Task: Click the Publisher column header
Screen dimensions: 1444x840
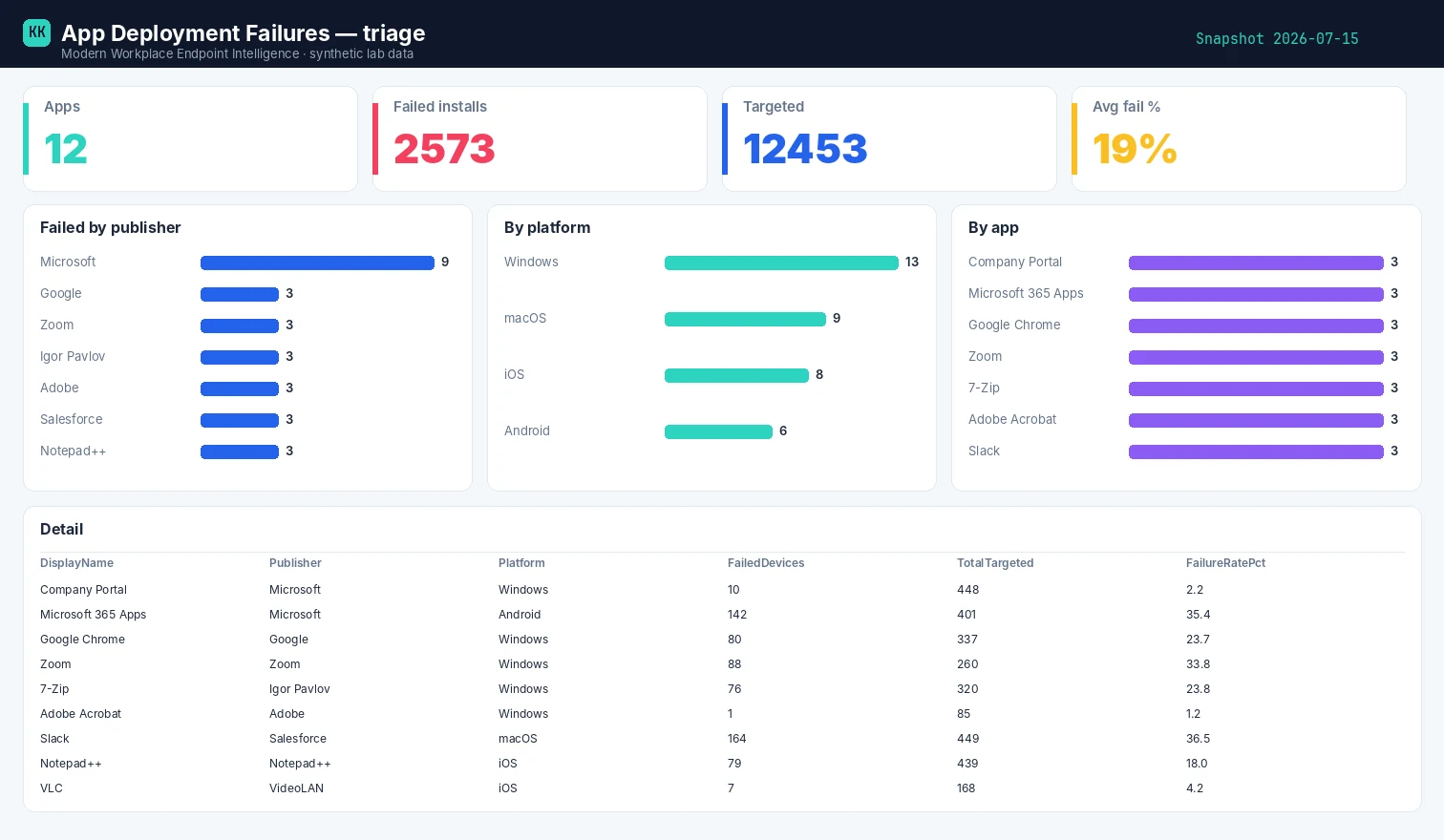Action: (x=295, y=563)
